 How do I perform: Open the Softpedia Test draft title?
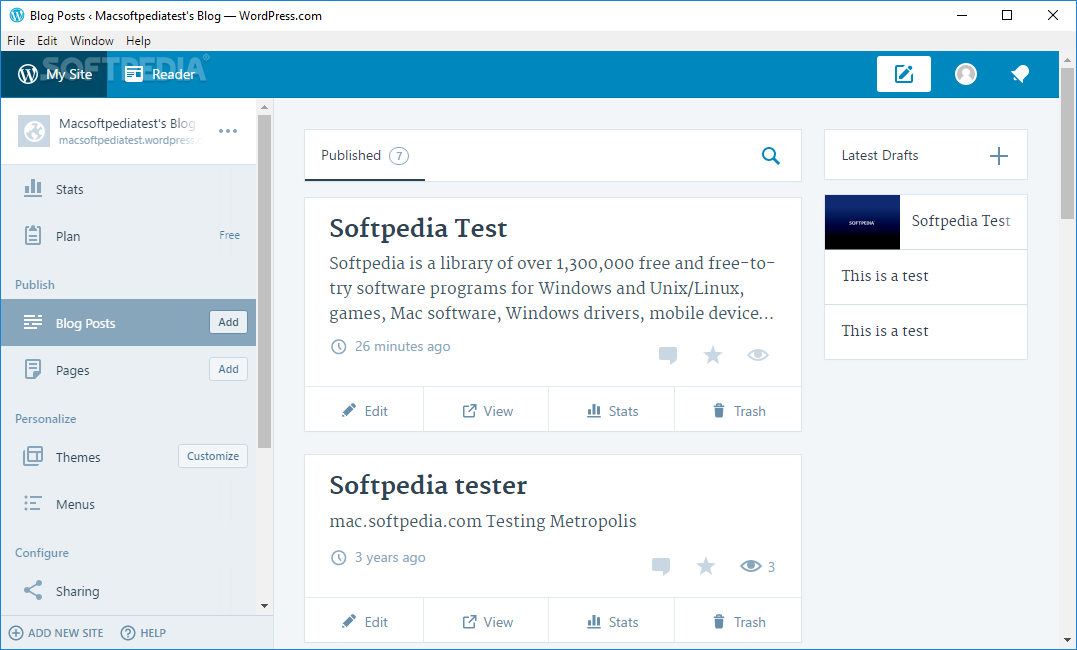click(960, 221)
